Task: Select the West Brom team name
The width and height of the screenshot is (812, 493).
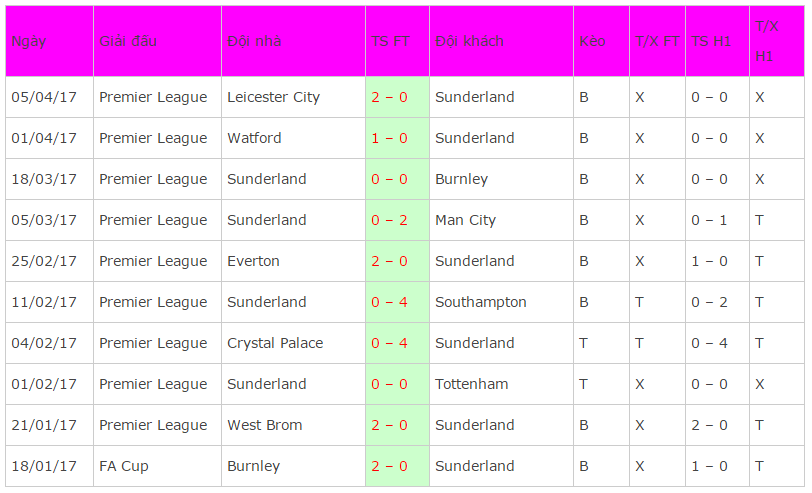Action: tap(265, 425)
